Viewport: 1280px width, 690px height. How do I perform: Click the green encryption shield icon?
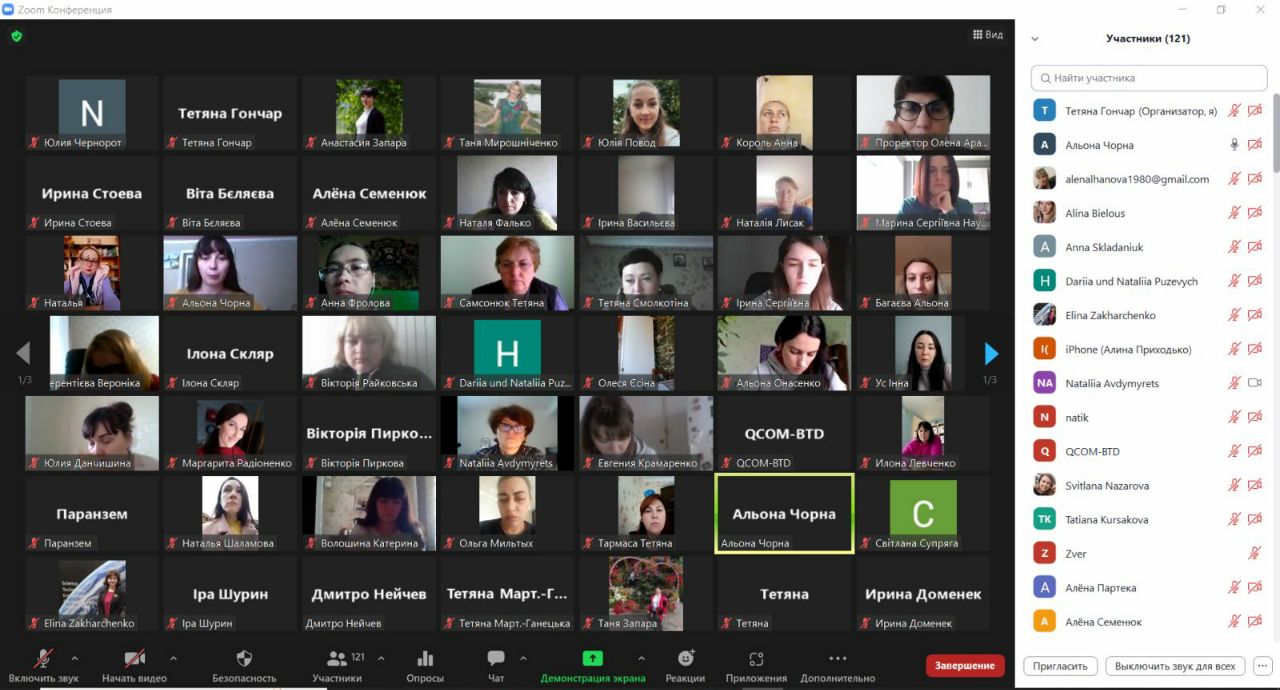point(16,36)
